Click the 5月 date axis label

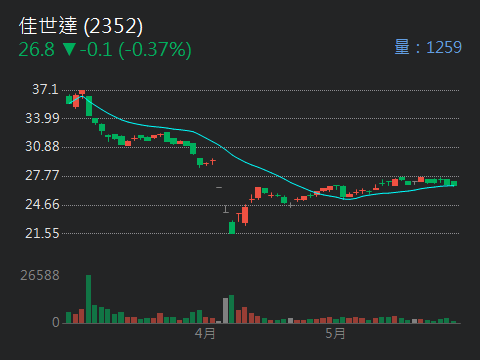coord(335,333)
